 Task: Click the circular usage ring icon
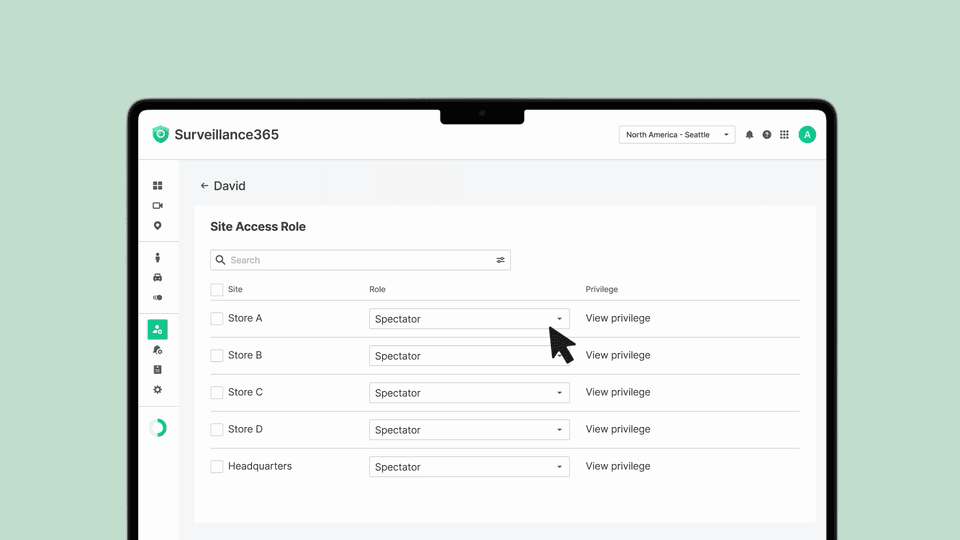tap(157, 427)
